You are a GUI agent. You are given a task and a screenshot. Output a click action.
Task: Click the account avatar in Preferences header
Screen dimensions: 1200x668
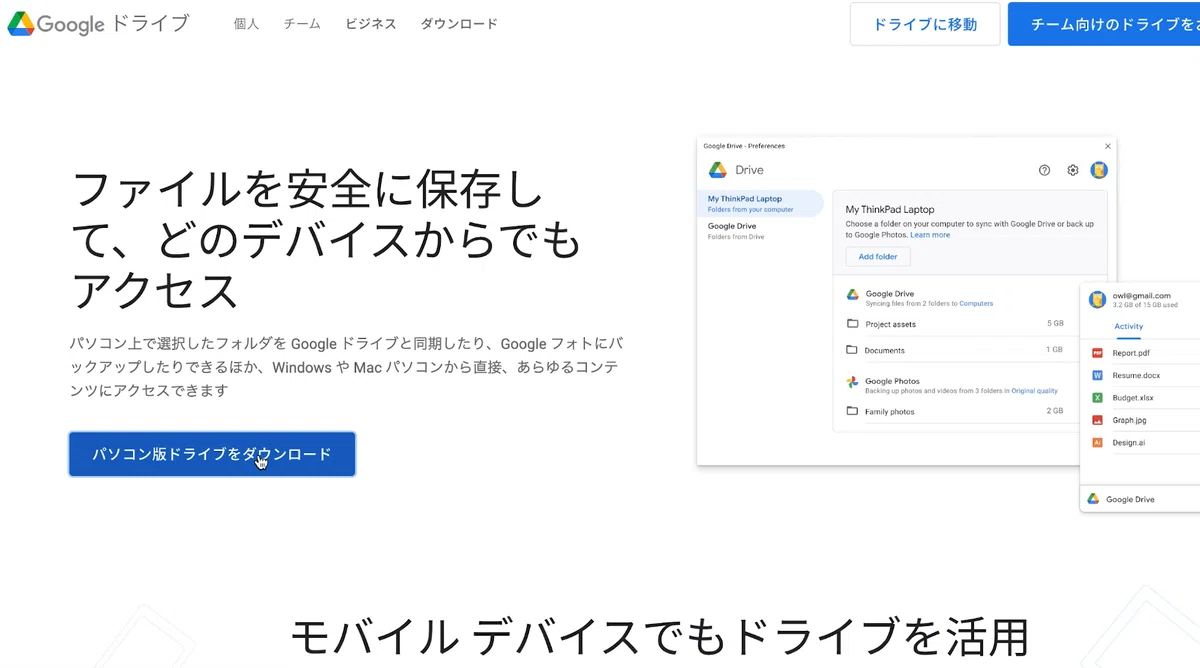1099,170
